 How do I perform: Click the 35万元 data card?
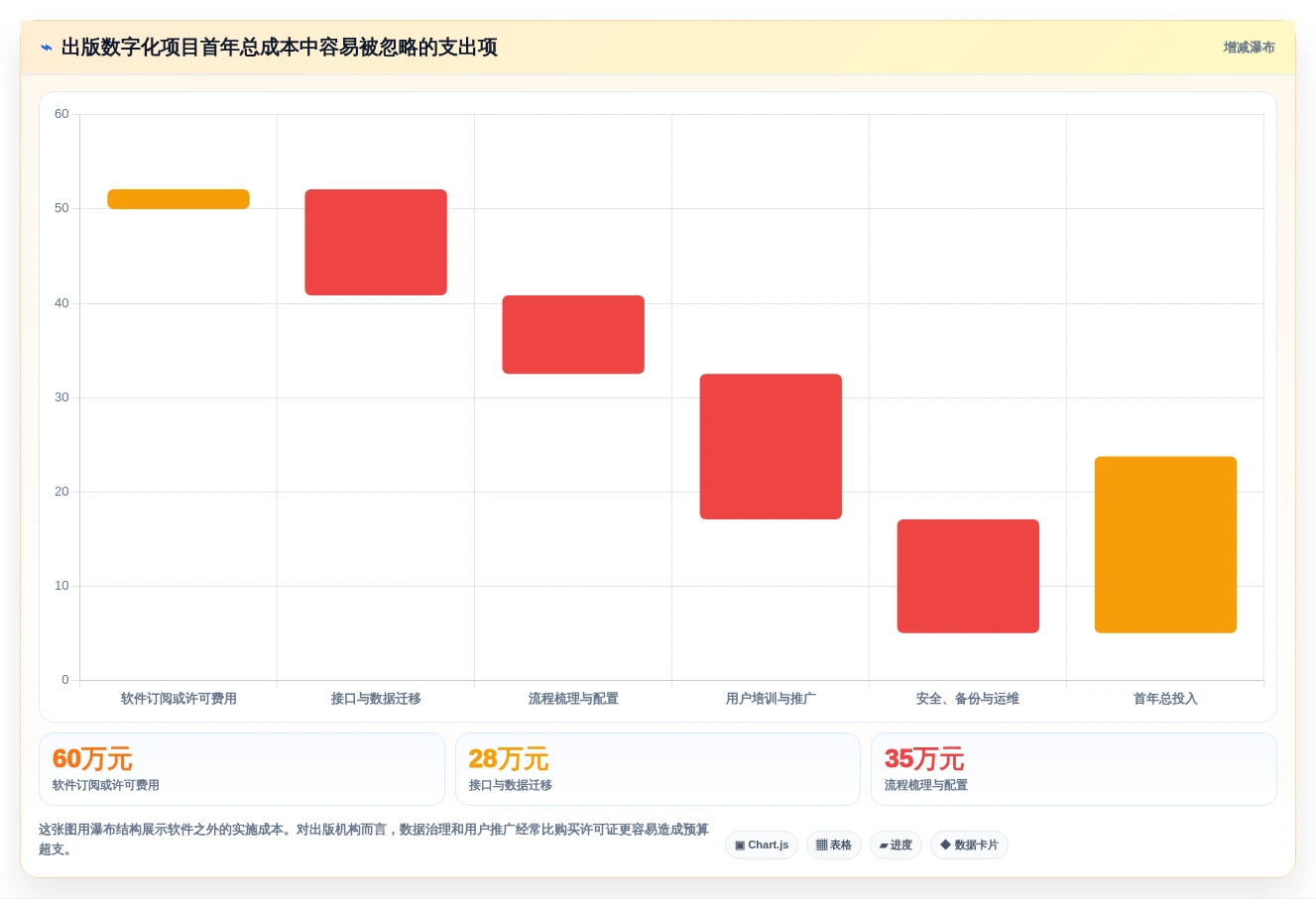[1073, 769]
